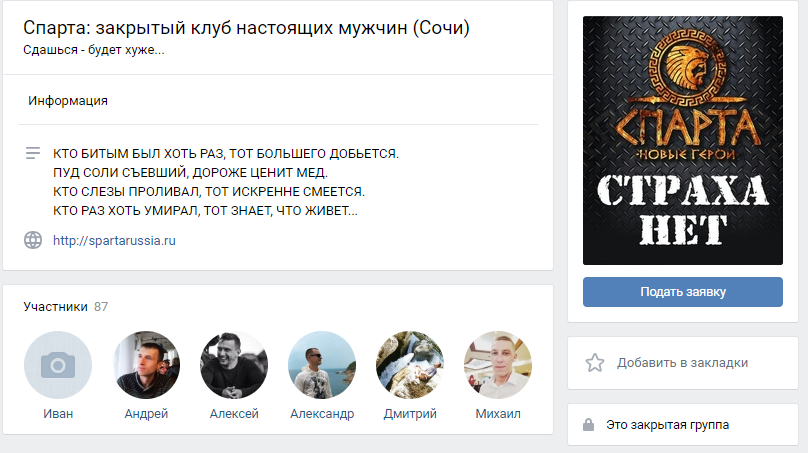Click the name Иван under the avatar
The height and width of the screenshot is (453, 808).
coord(58,413)
